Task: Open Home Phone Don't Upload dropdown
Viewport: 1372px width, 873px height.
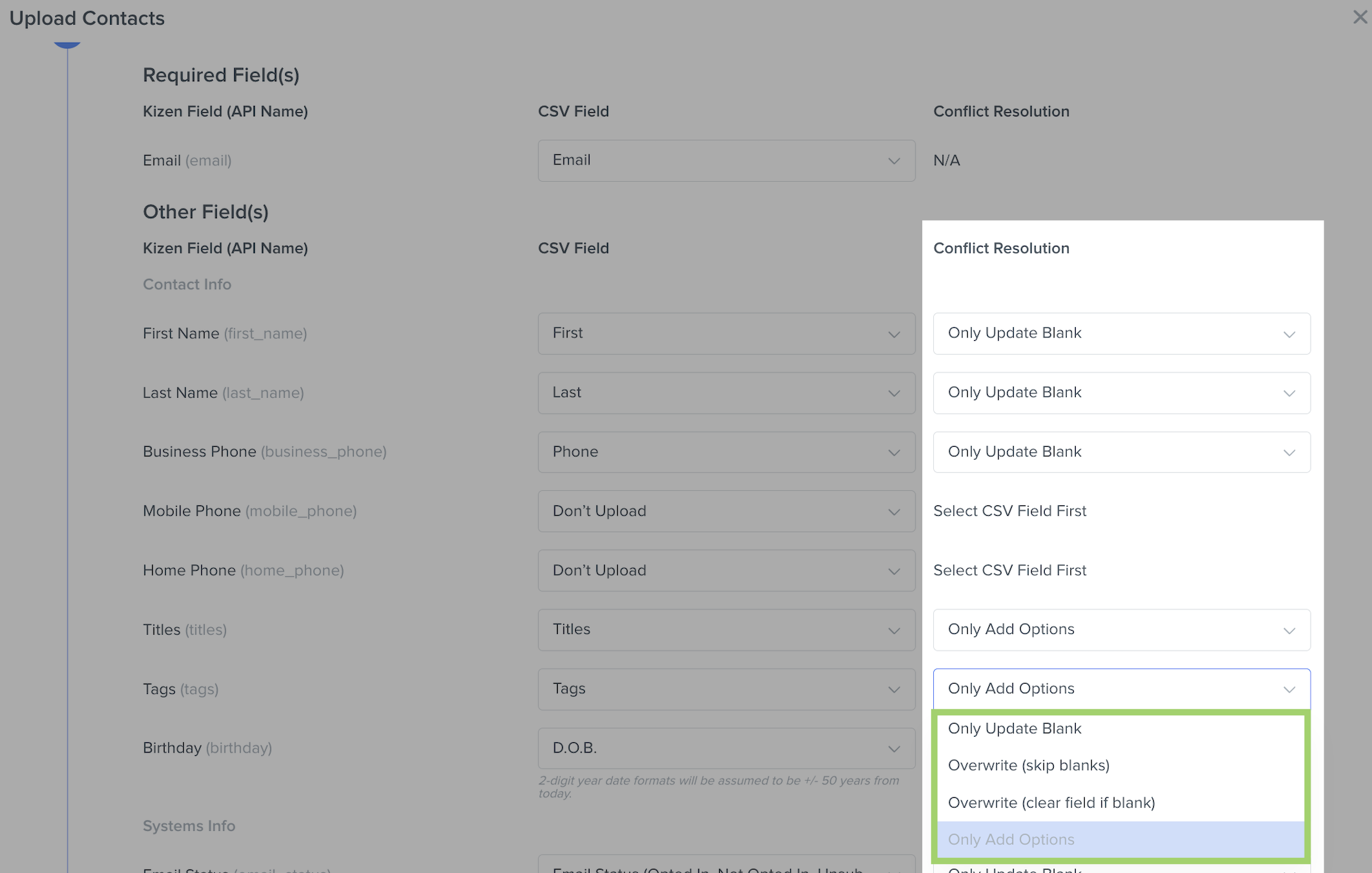Action: [726, 571]
